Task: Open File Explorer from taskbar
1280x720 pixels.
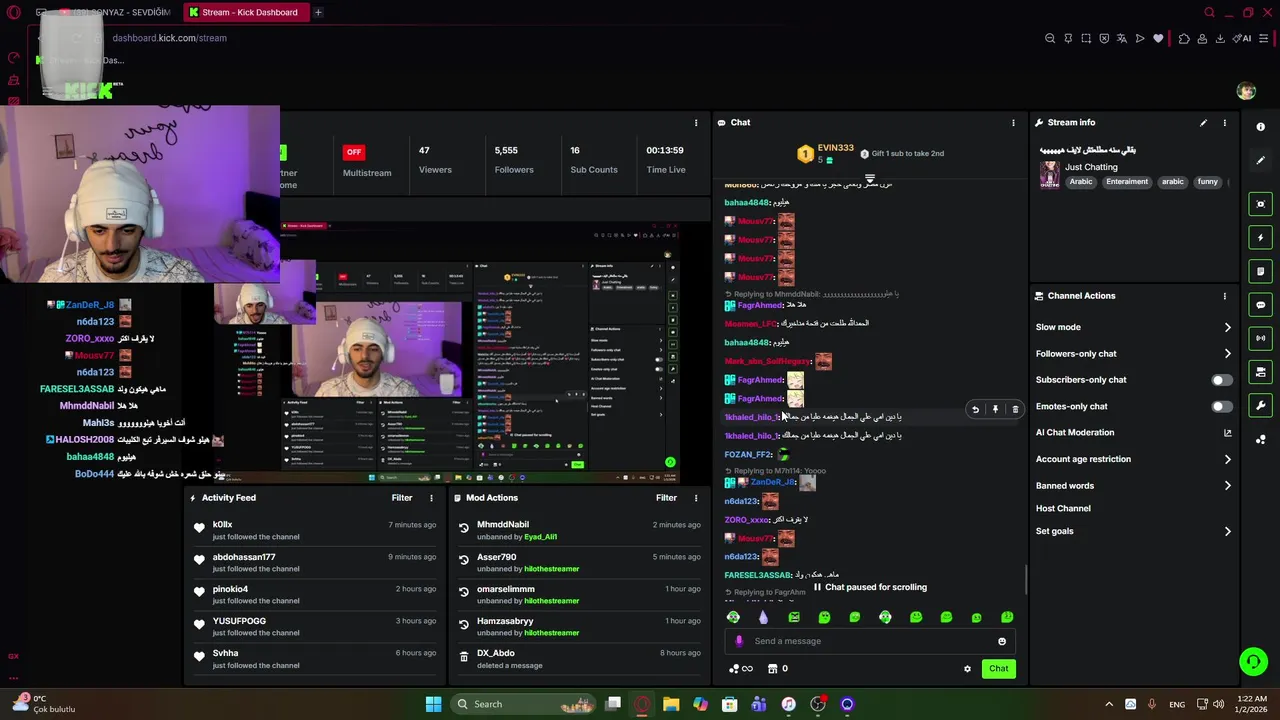Action: (671, 704)
